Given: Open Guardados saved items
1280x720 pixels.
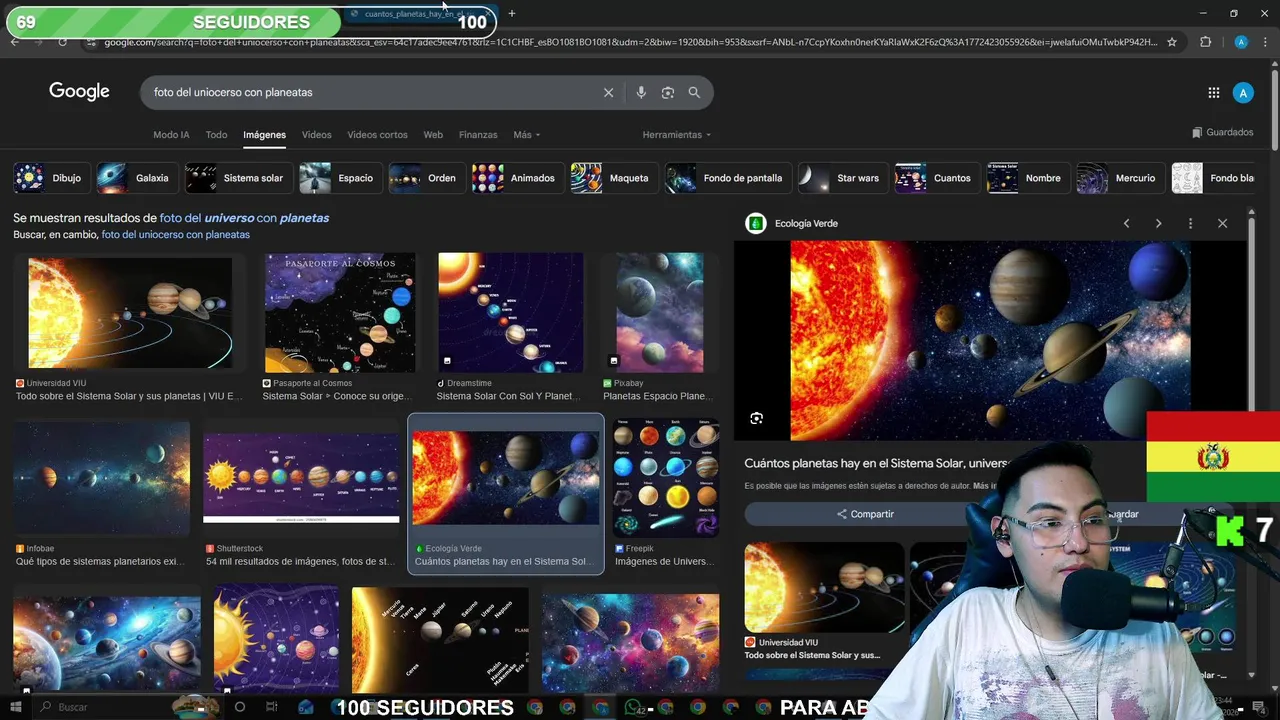Looking at the screenshot, I should [1222, 132].
